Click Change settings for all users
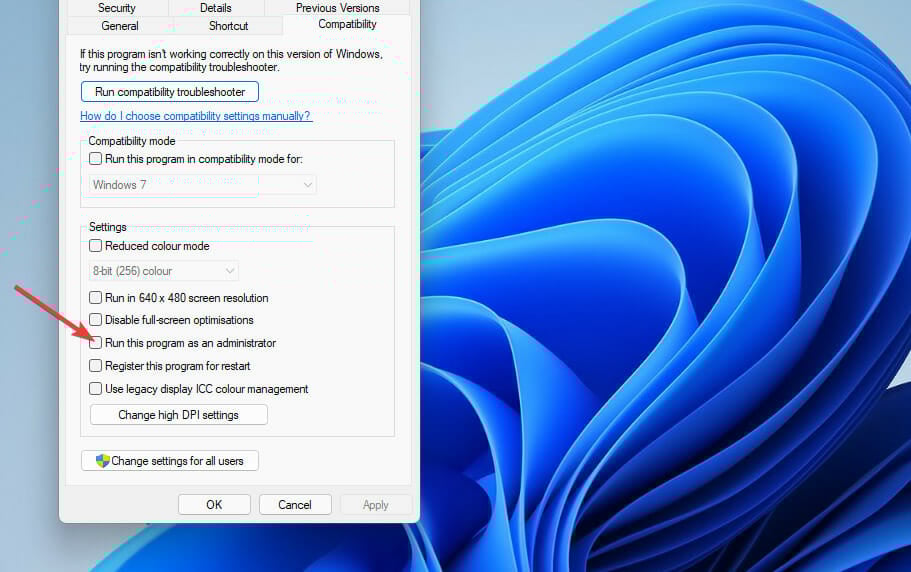The width and height of the screenshot is (911, 572). tap(170, 461)
